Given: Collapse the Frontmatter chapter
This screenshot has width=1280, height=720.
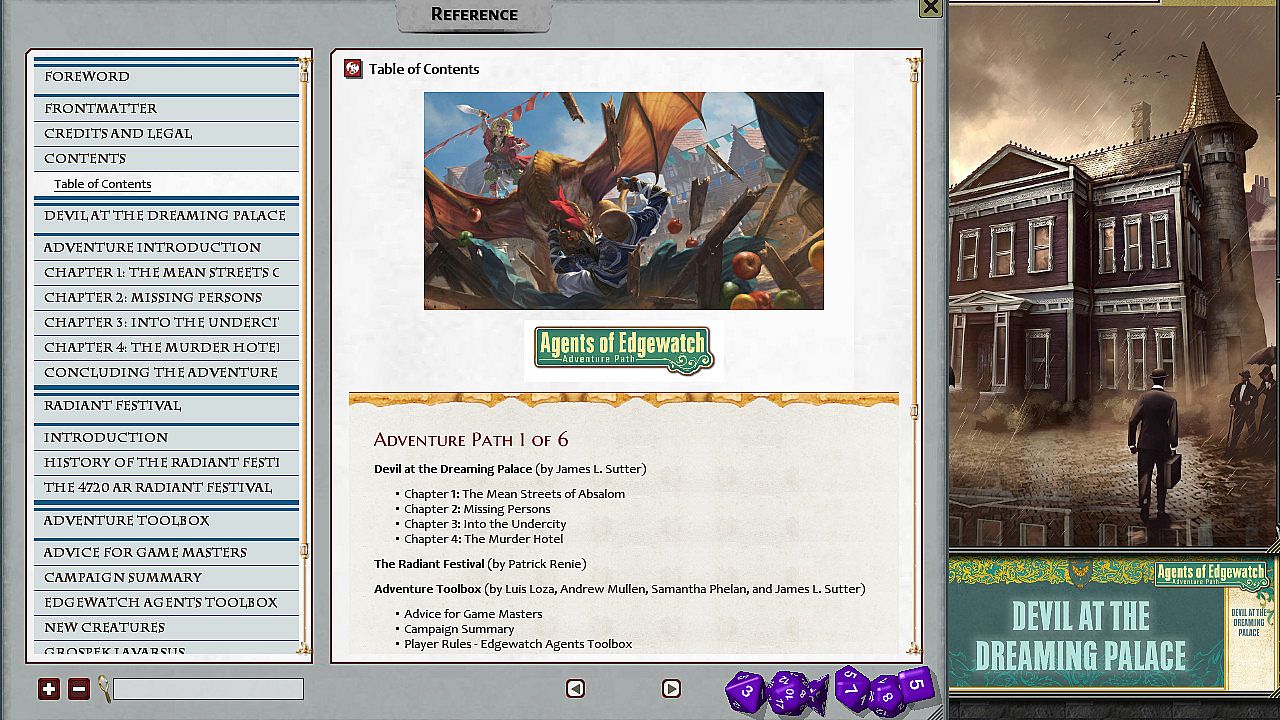Looking at the screenshot, I should point(166,108).
